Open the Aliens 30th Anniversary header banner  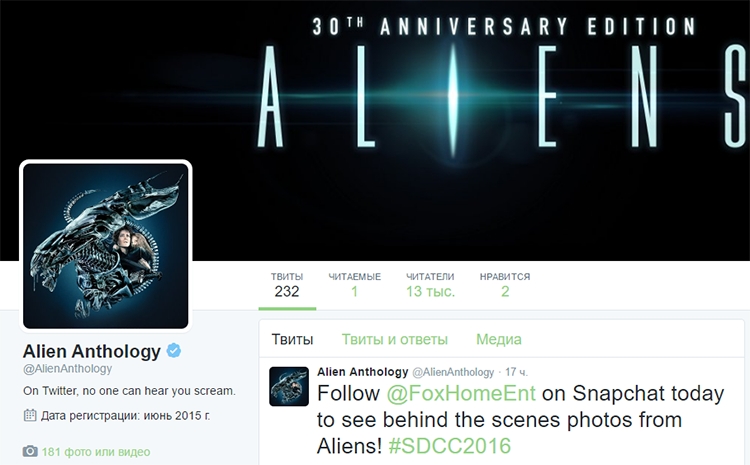pyautogui.click(x=375, y=130)
